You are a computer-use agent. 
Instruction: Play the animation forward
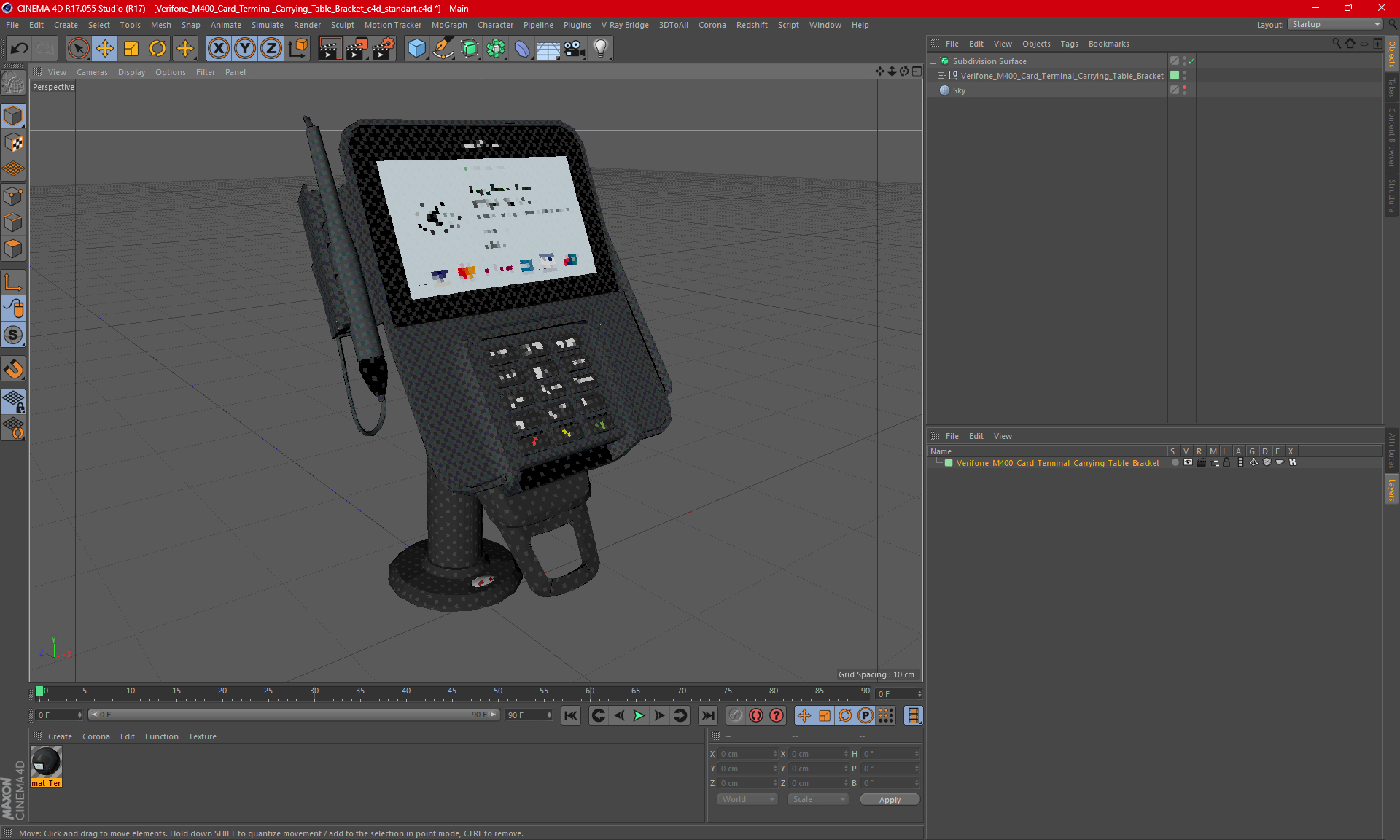tap(639, 715)
